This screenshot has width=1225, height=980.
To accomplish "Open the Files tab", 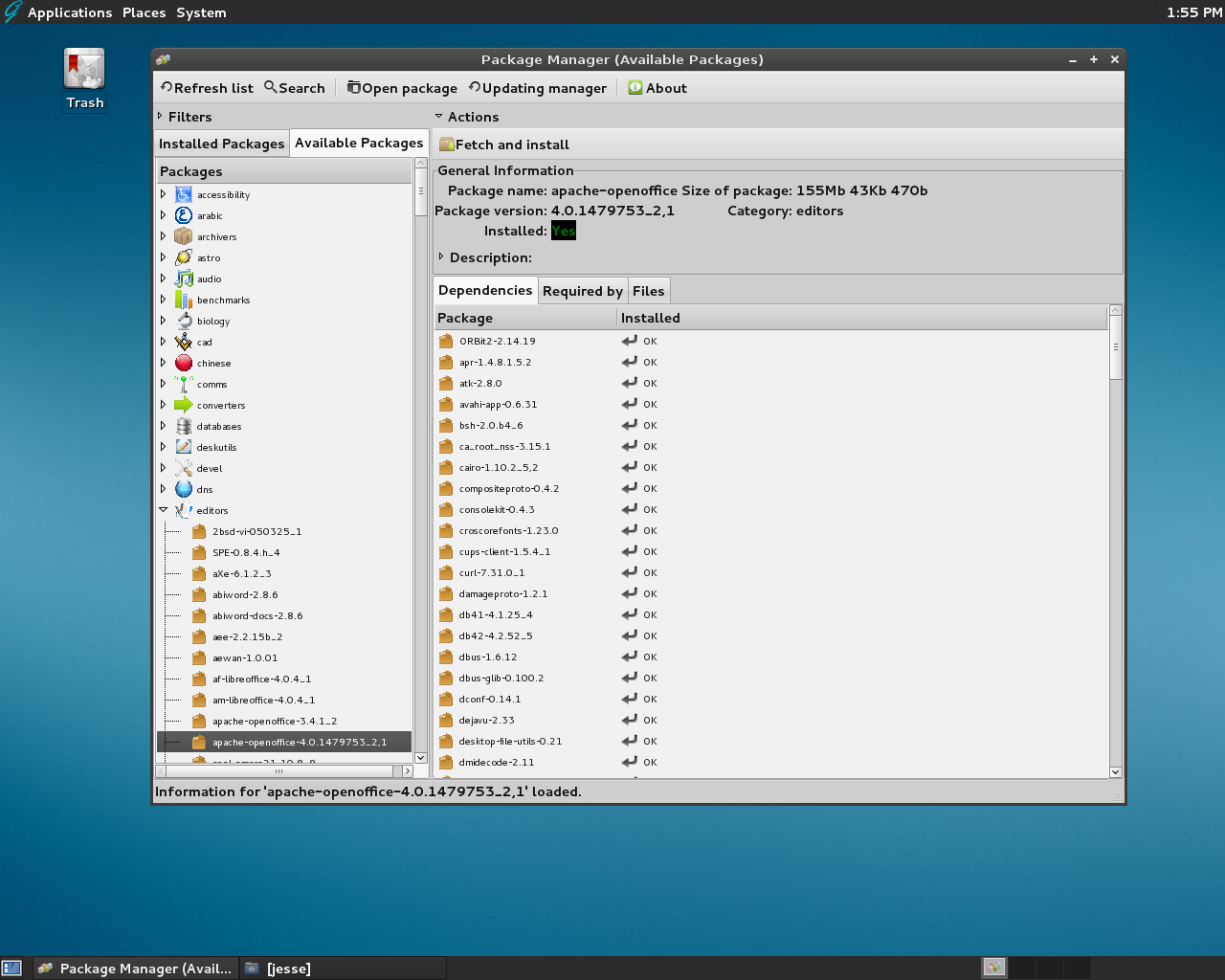I will tap(648, 291).
